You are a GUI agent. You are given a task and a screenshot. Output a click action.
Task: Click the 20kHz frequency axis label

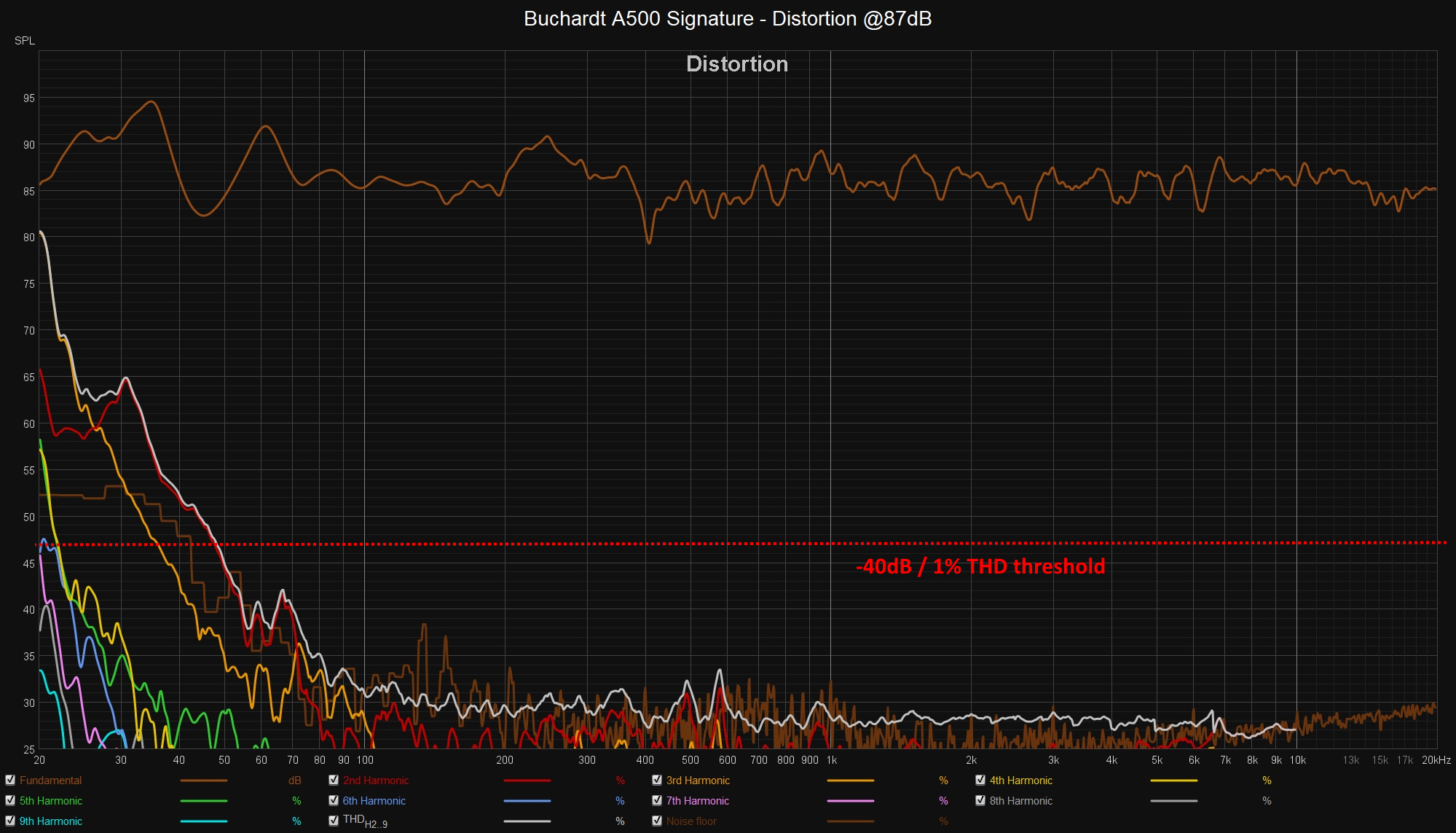1436,760
